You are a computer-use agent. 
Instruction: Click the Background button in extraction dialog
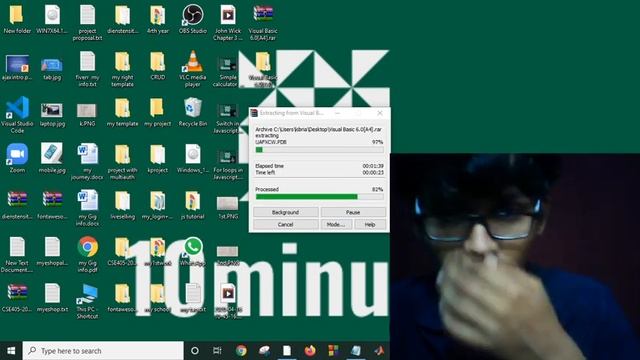click(x=285, y=212)
